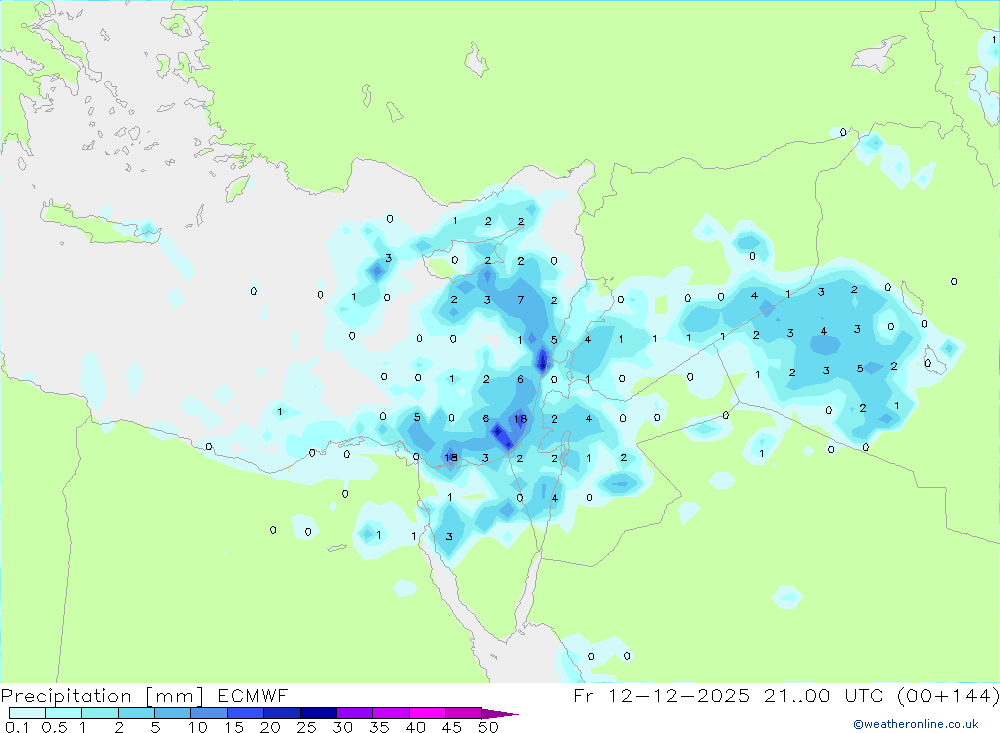Select the 10–15 mm legend color box

pyautogui.click(x=209, y=713)
